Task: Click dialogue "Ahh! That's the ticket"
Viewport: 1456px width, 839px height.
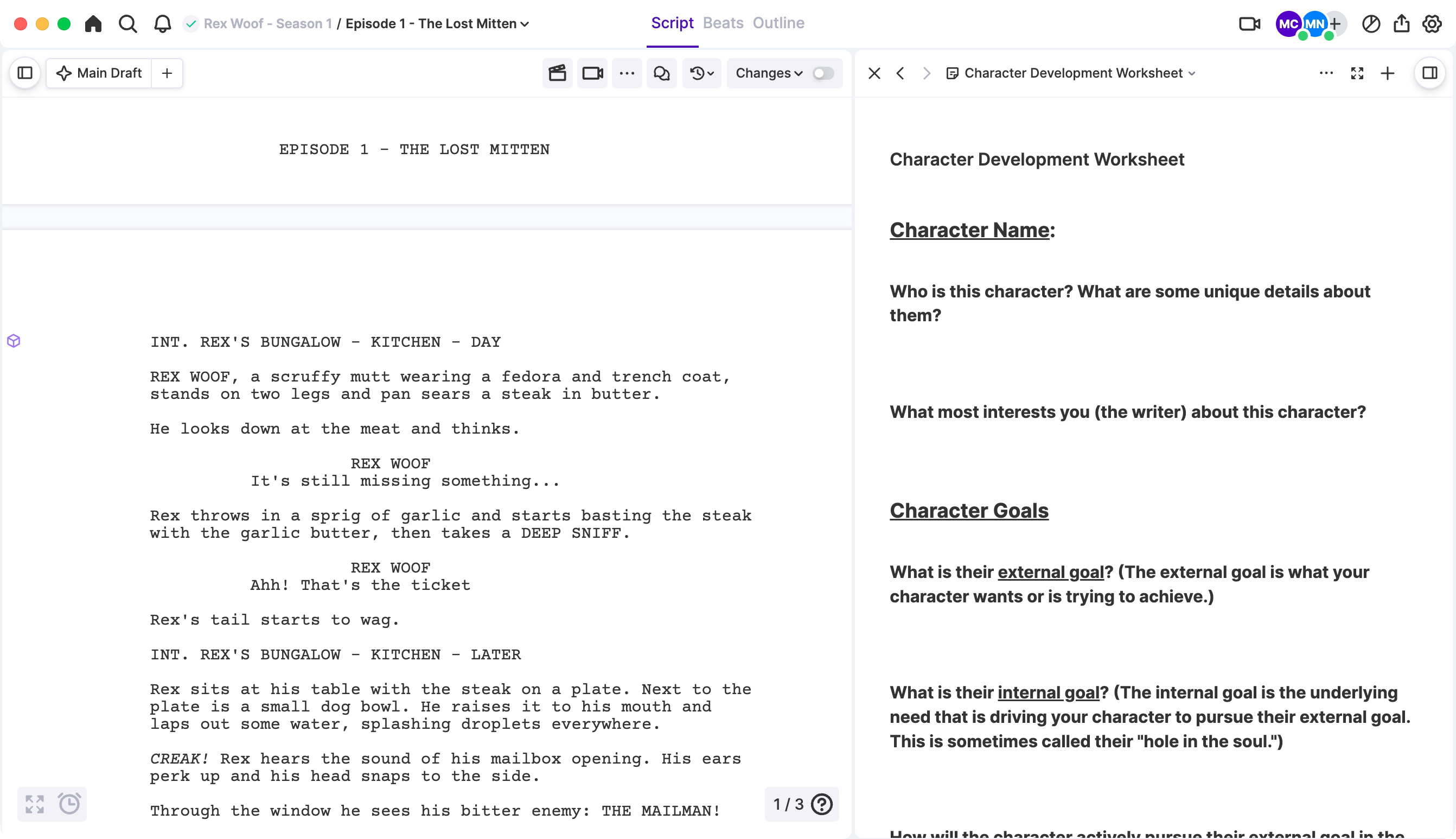Action: point(360,585)
